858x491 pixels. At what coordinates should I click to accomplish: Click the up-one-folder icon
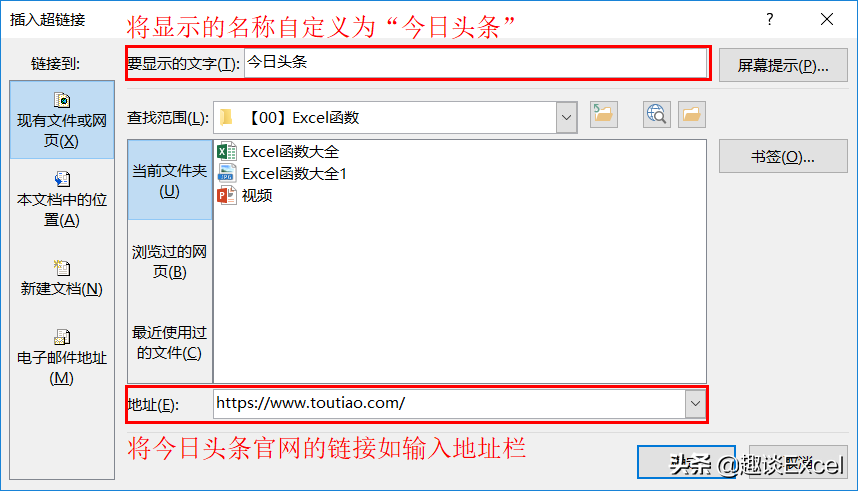[x=604, y=114]
